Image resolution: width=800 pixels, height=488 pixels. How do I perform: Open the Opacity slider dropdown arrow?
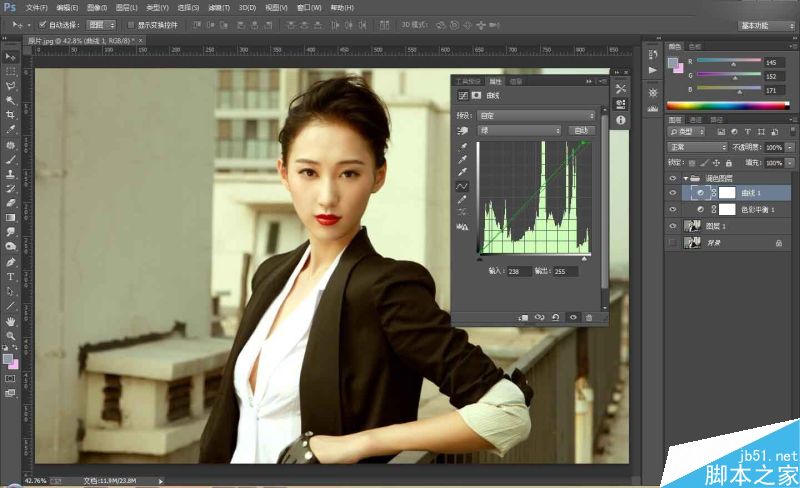point(790,147)
